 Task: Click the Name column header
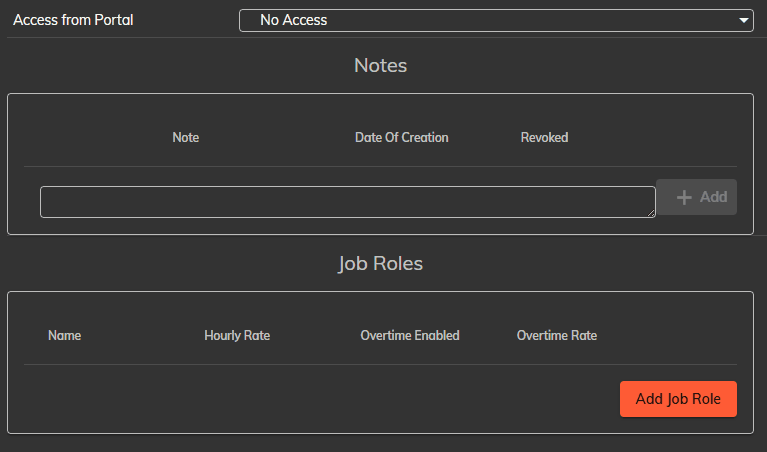(x=64, y=335)
